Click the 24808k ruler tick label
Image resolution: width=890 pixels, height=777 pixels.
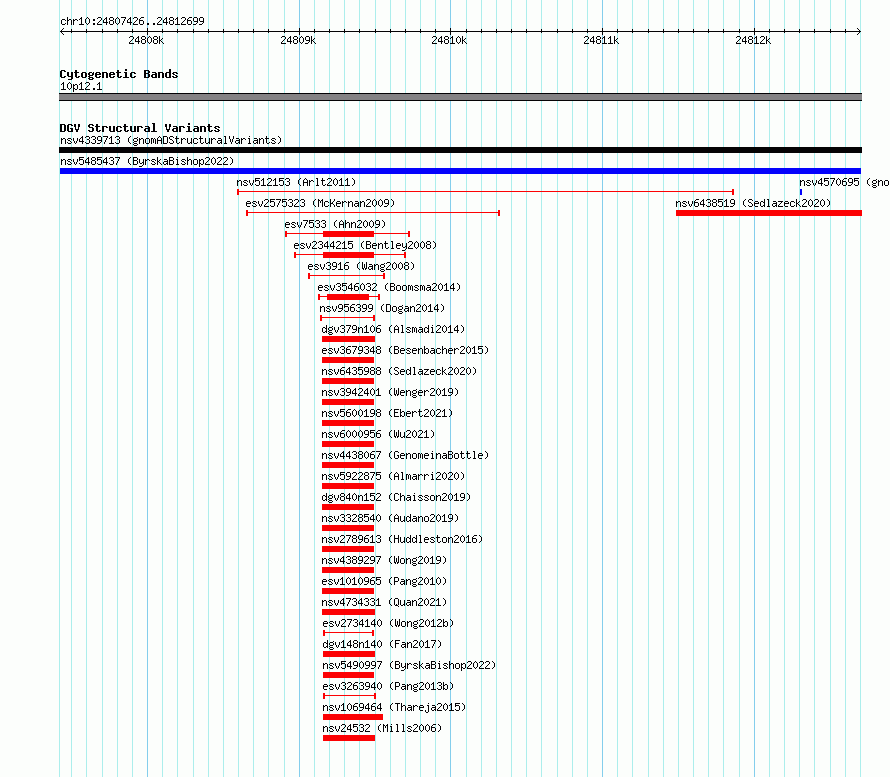(146, 40)
